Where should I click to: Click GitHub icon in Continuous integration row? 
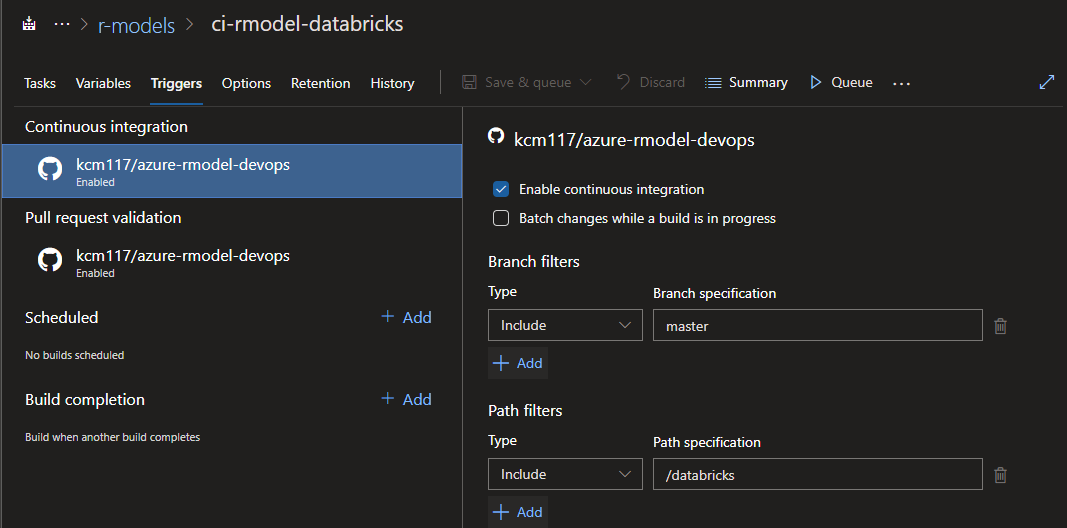tap(50, 169)
